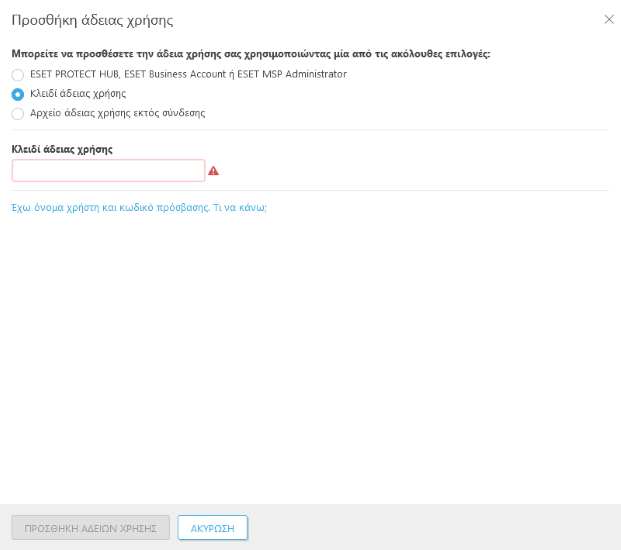Image resolution: width=621 pixels, height=550 pixels.
Task: Click the Αρχείο άδειας χρήσης εκτός σύνδεσης label
Action: pos(117,114)
